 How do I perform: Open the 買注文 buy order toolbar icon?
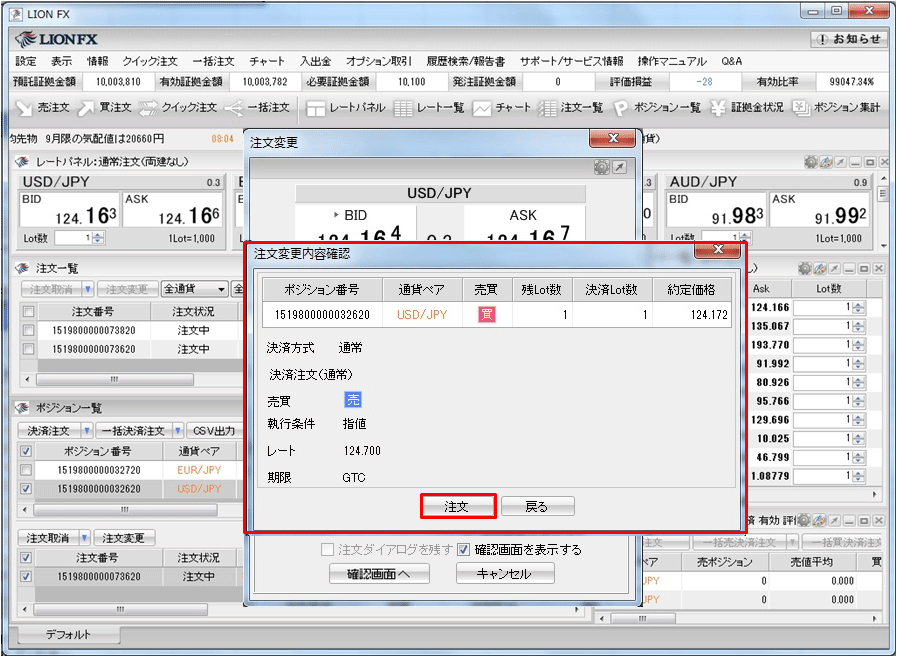105,108
